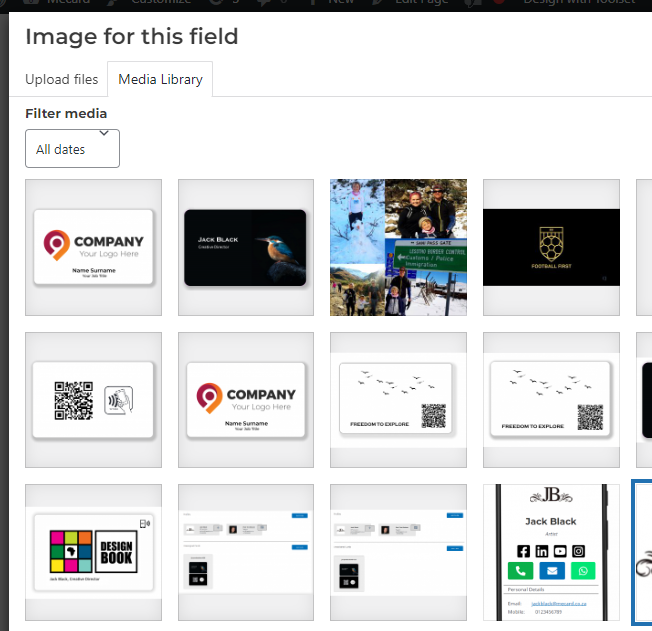The height and width of the screenshot is (631, 652).
Task: Pick the Freedom to Explore card next to Company card
Action: click(x=398, y=400)
